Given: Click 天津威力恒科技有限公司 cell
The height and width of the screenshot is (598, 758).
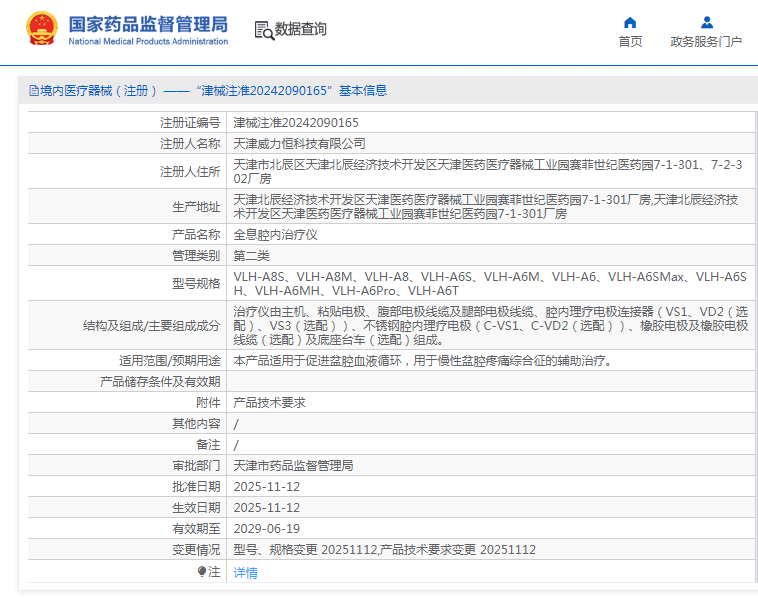Looking at the screenshot, I should (x=299, y=144).
